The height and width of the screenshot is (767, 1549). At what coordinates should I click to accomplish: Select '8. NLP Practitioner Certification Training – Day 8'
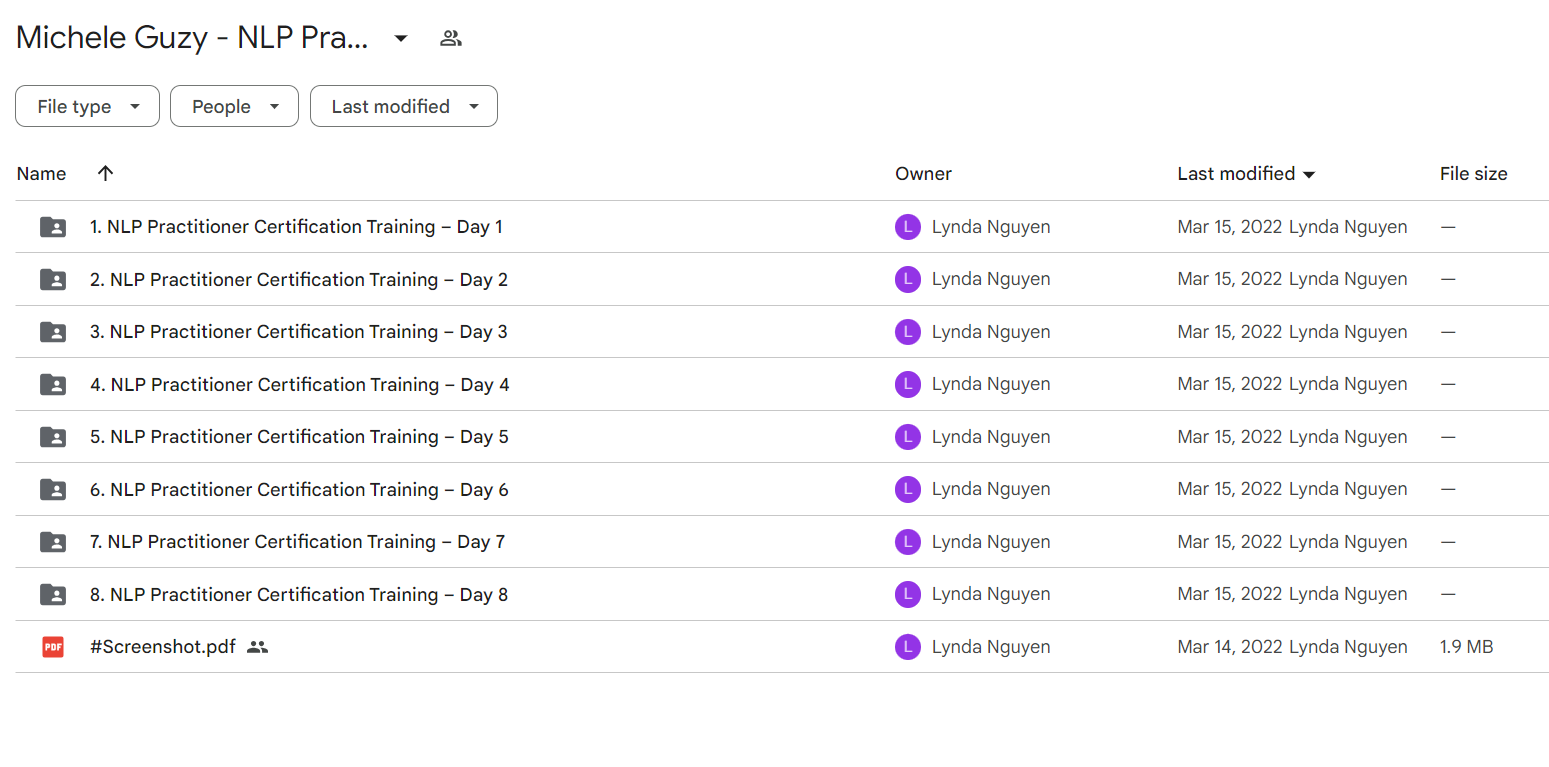[x=299, y=594]
